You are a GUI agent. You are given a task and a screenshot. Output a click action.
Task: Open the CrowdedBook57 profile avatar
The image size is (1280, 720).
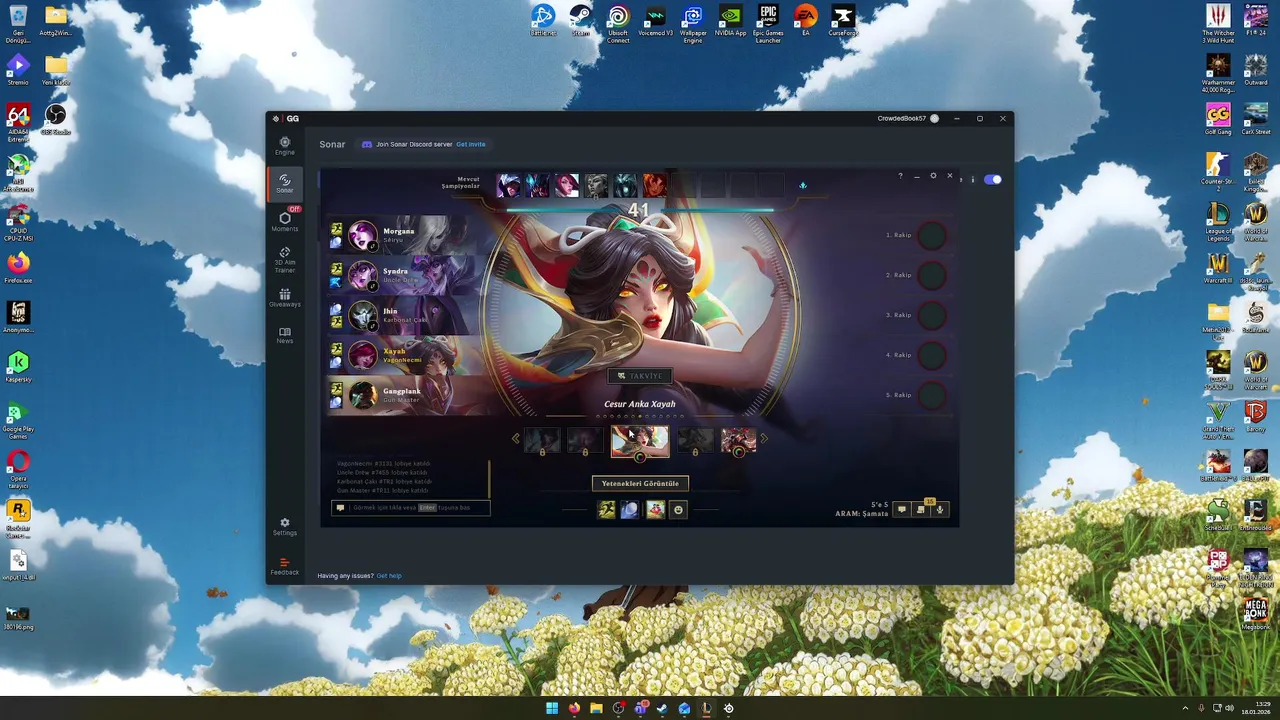[x=934, y=118]
